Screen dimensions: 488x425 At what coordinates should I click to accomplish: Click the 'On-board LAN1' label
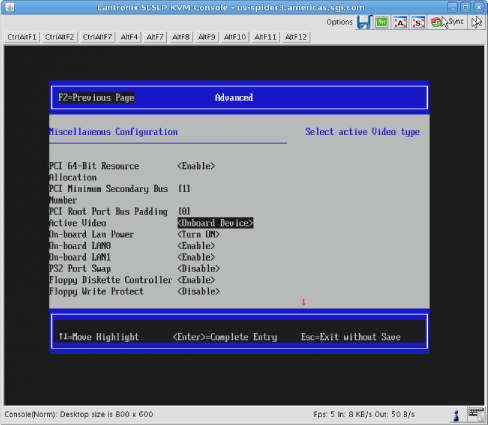80,257
